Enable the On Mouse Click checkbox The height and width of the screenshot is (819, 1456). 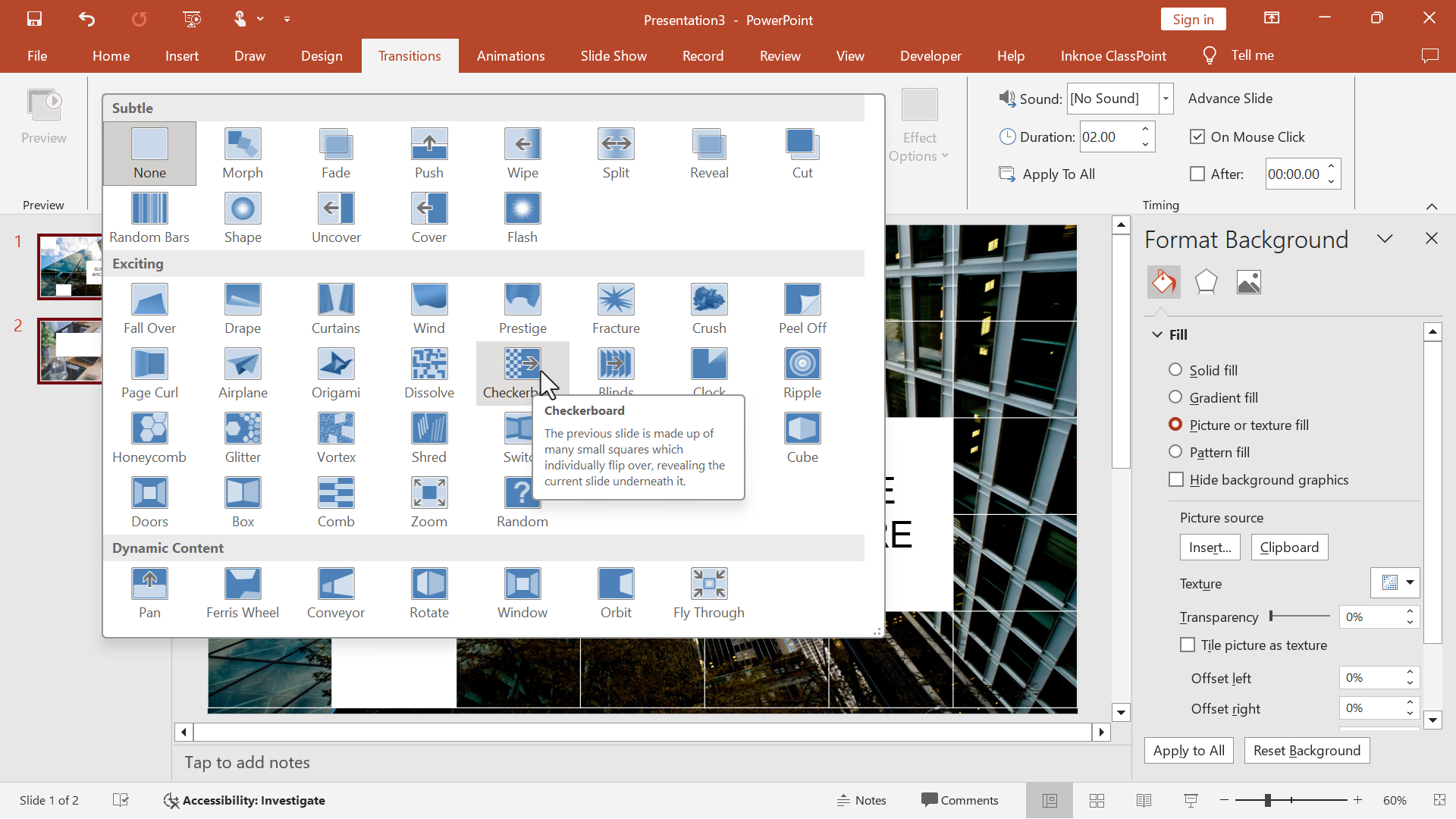[x=1197, y=136]
